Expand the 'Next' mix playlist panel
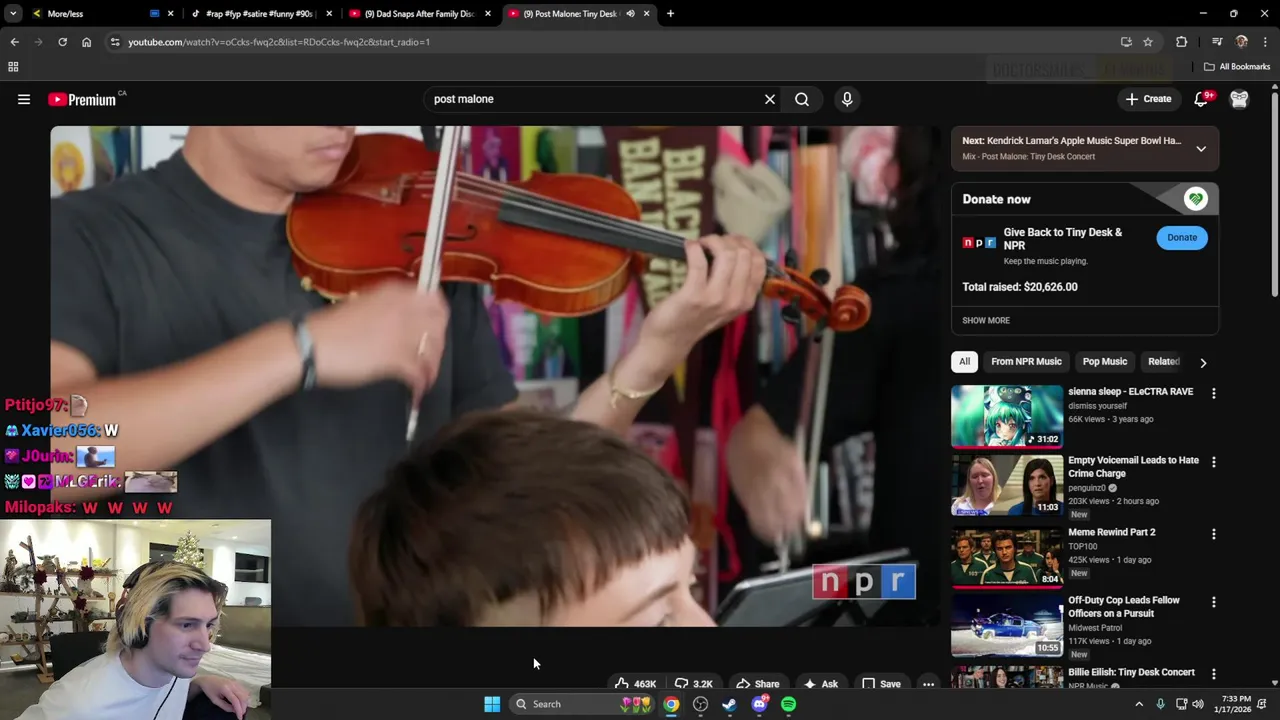 coord(1201,149)
